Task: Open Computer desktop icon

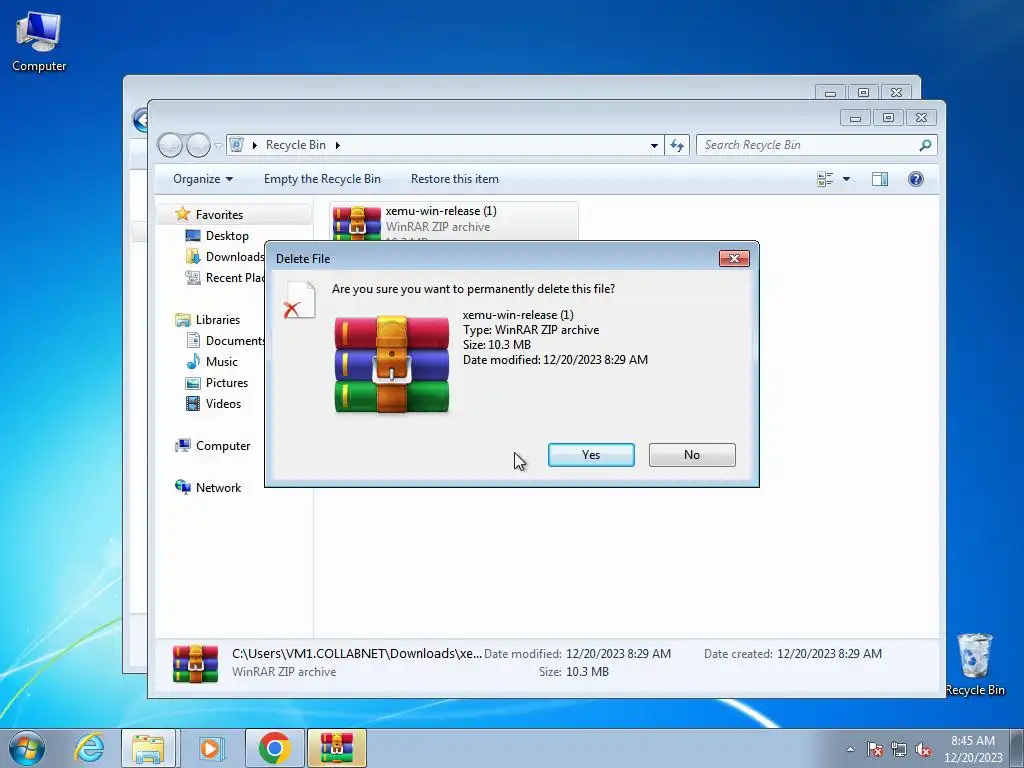Action: [x=39, y=40]
